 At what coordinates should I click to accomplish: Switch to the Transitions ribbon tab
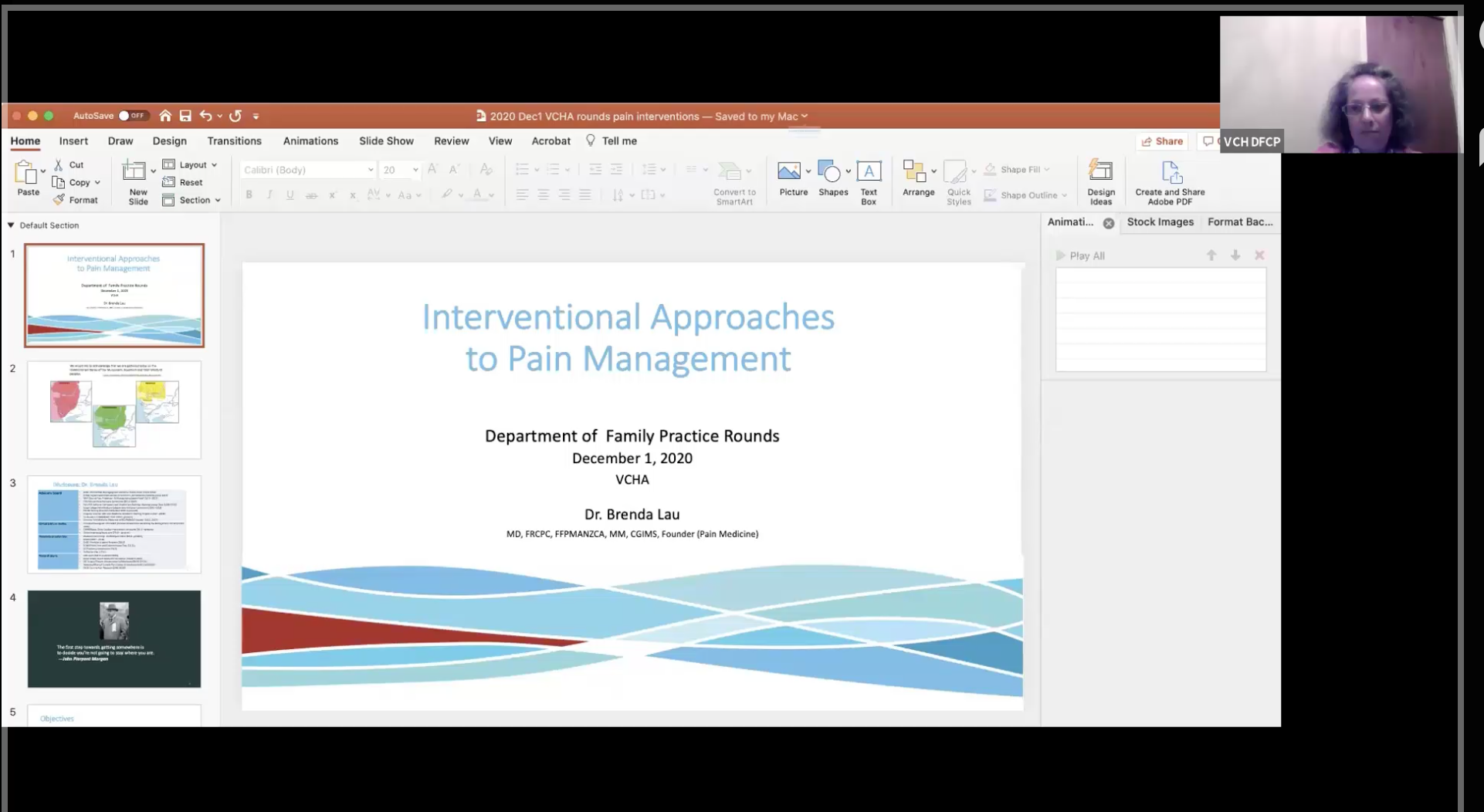click(x=234, y=141)
